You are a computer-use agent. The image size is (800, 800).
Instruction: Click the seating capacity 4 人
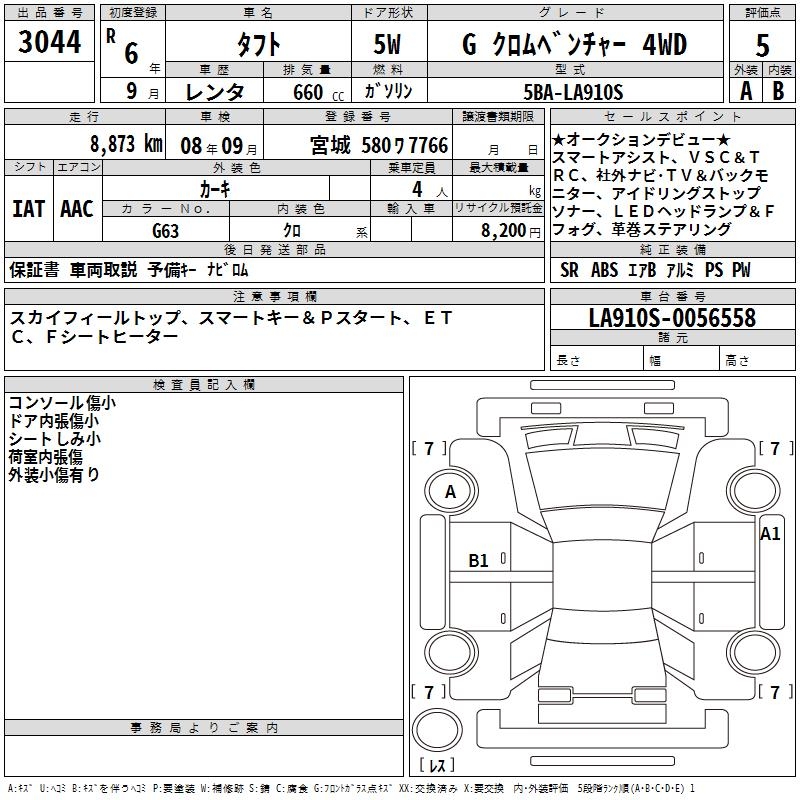(x=430, y=189)
